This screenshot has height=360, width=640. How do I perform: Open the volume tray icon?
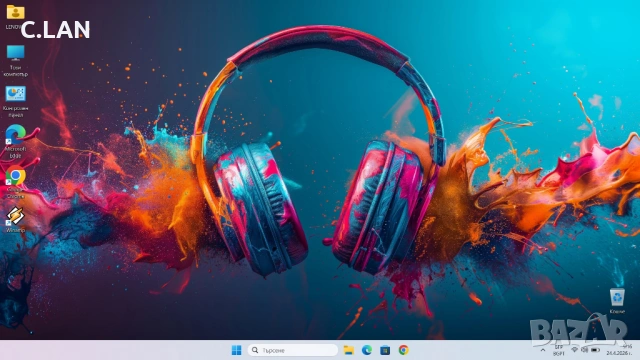point(584,350)
